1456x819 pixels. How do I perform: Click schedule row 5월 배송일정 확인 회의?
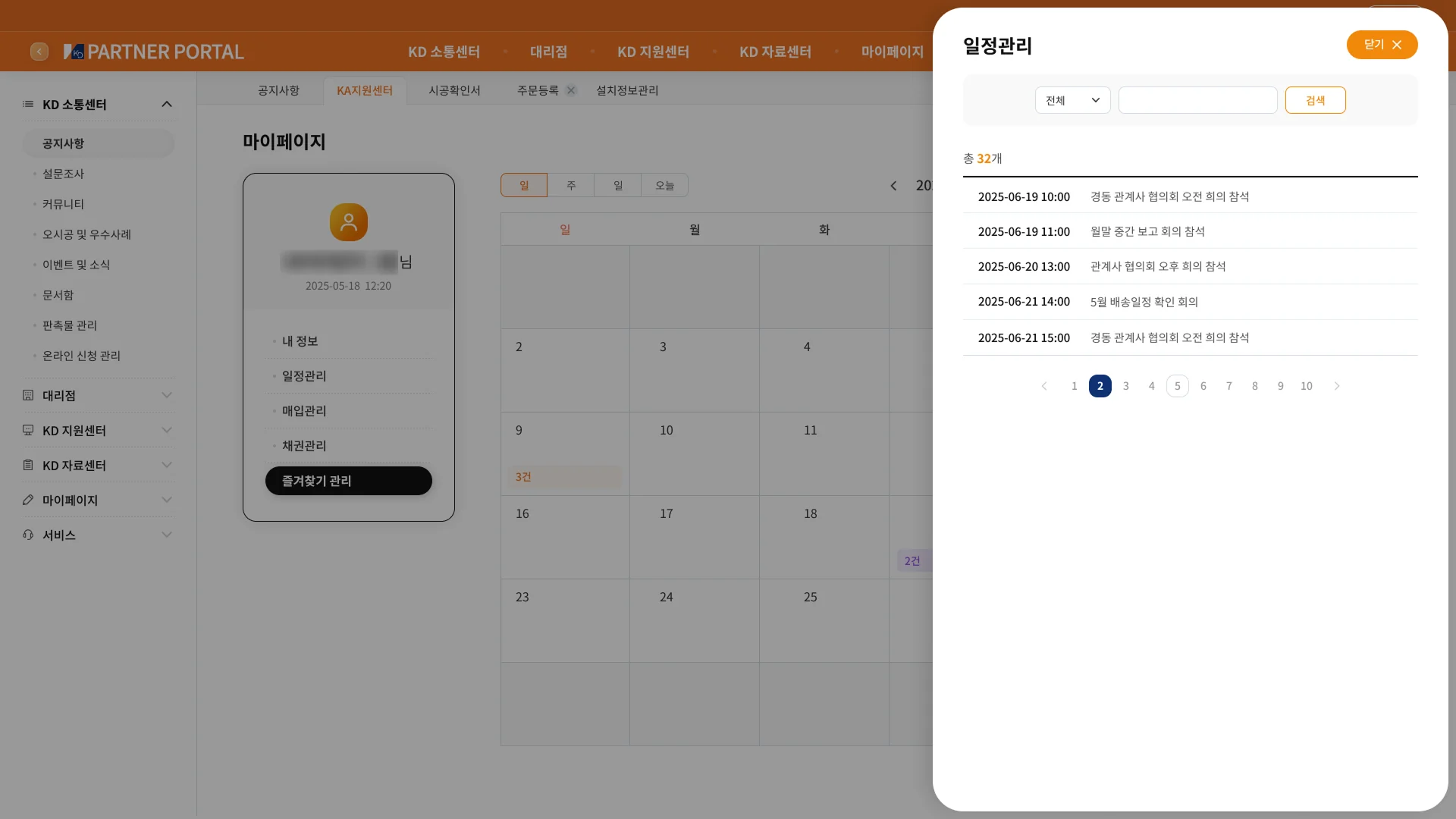[1190, 302]
